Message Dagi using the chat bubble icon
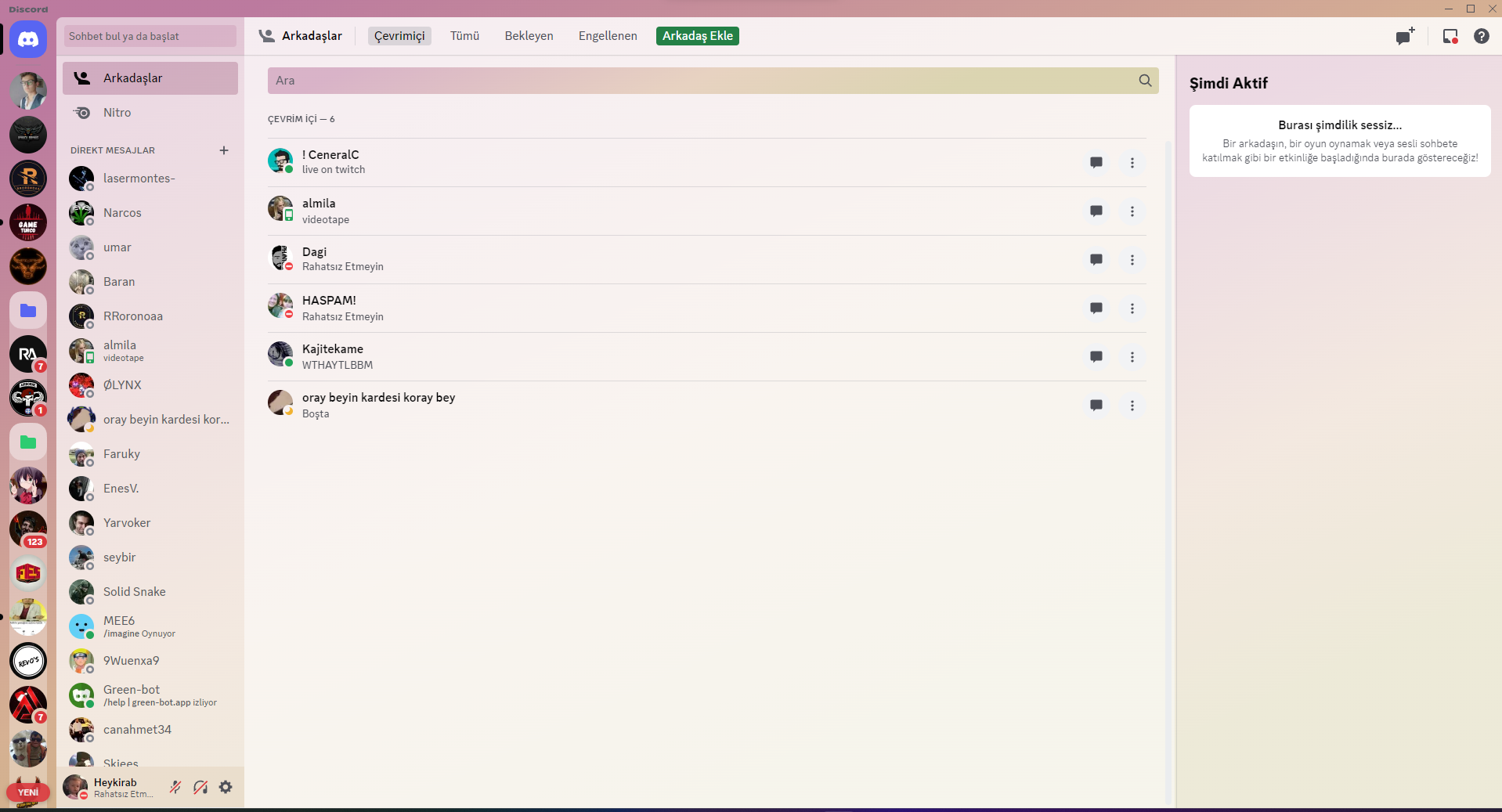 (1096, 260)
